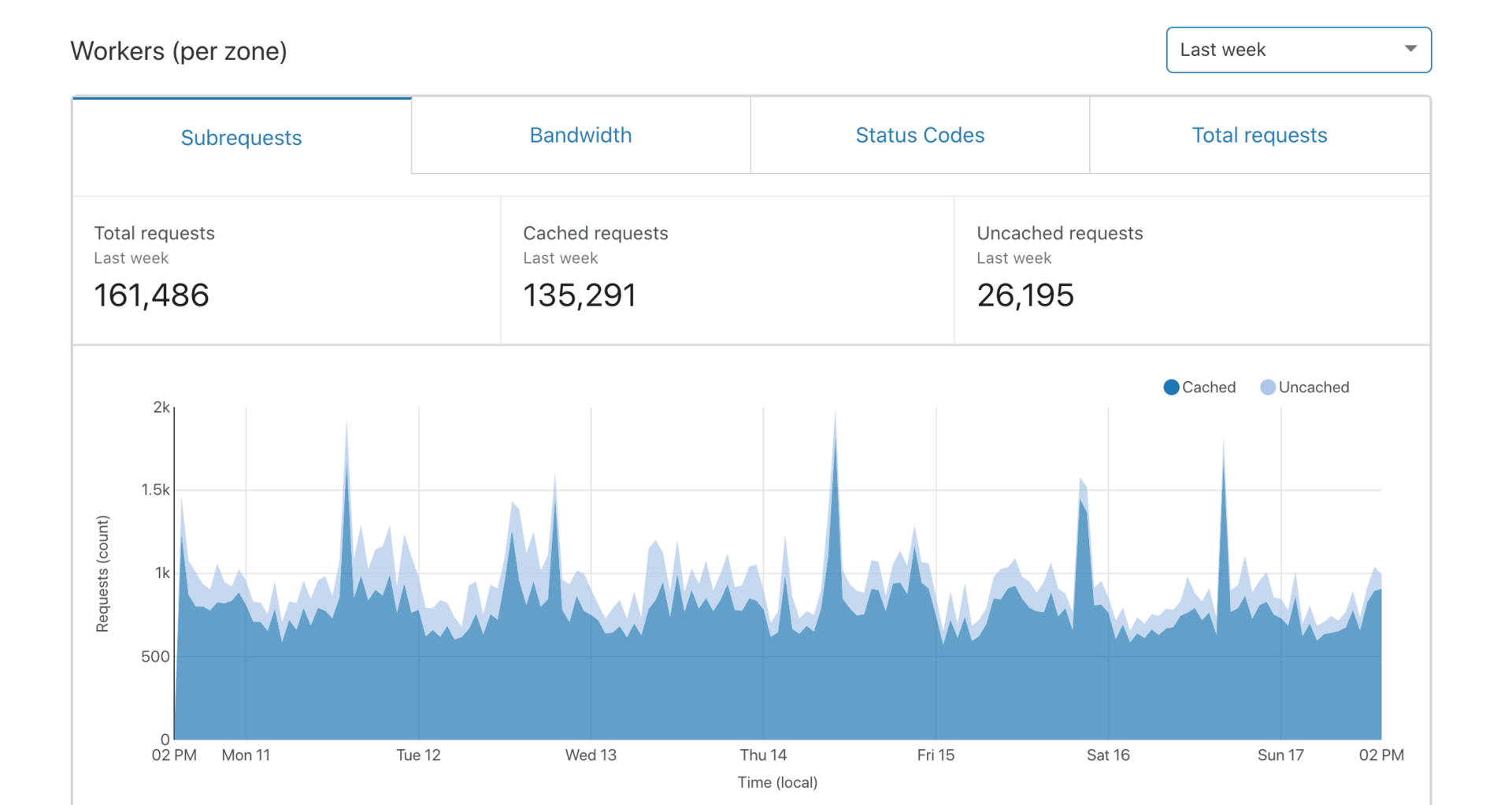Open the Last week time range dropdown
The height and width of the screenshot is (805, 1512).
1298,50
